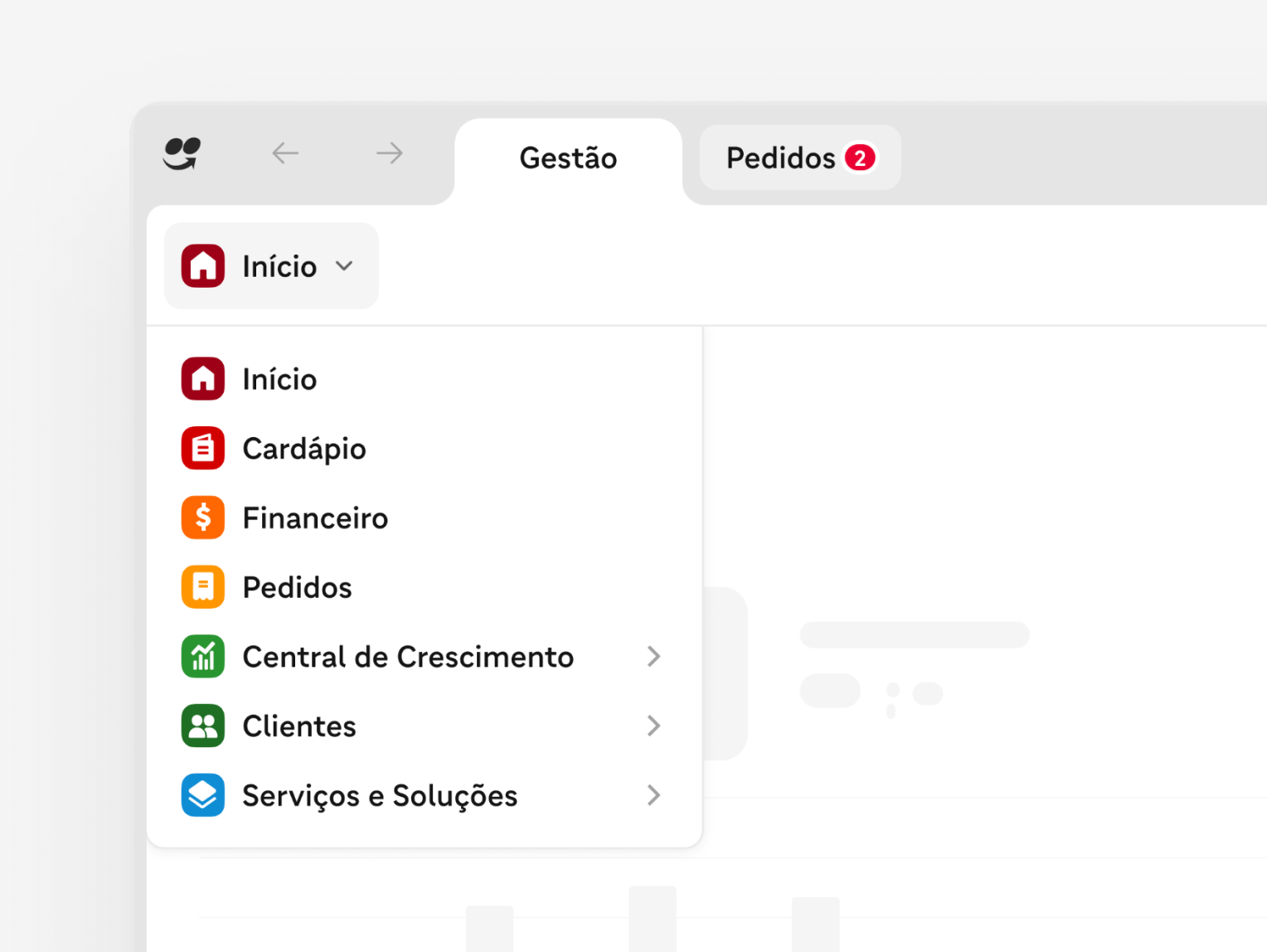Expand the Serviços e Soluções submenu
This screenshot has height=952, width=1267.
pos(654,794)
